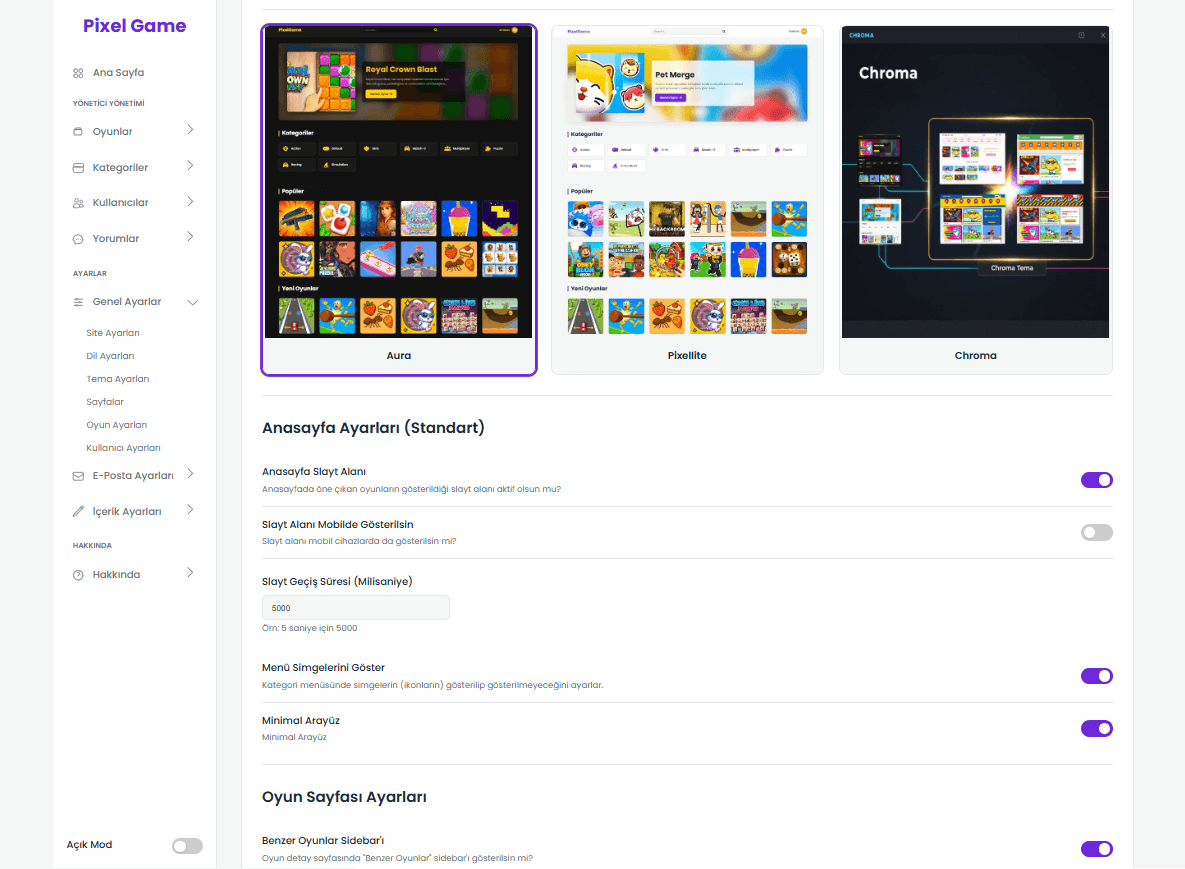Open Oyun Ayarları submenu item
Viewport: 1185px width, 869px height.
pos(116,425)
